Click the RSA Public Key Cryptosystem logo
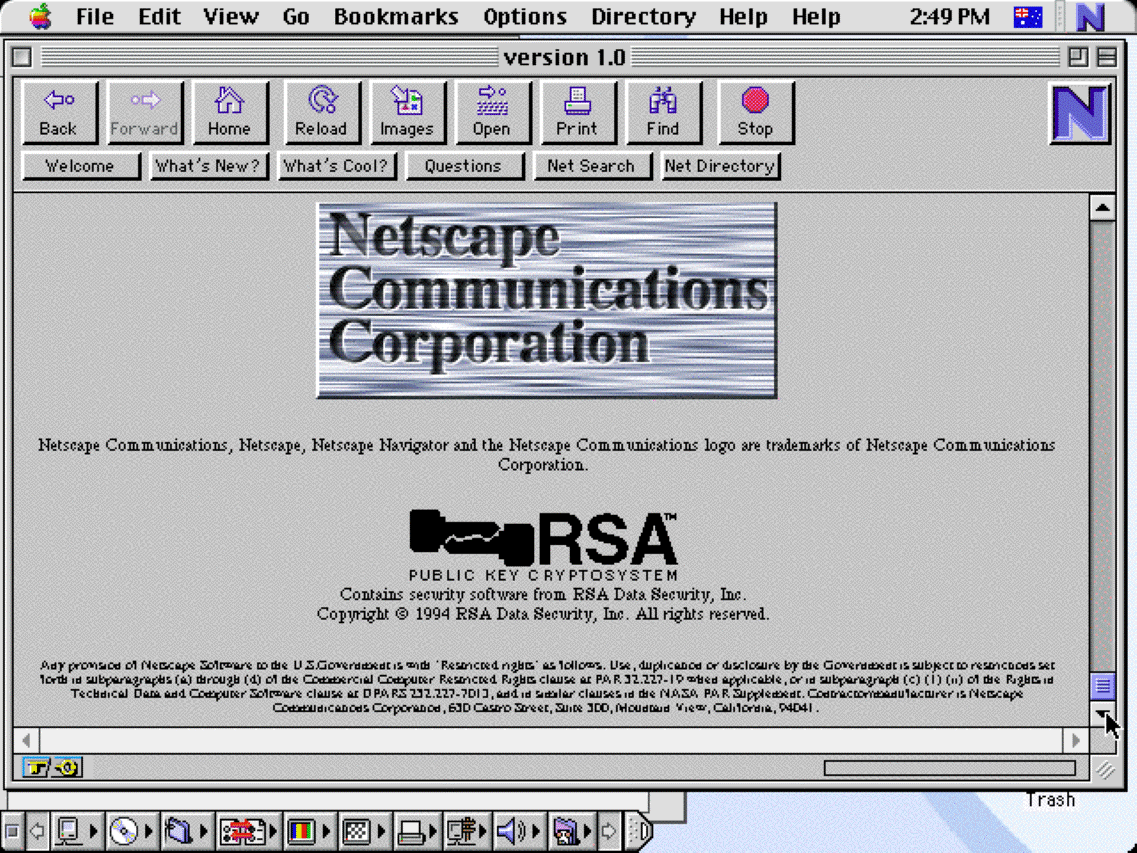1137x853 pixels. (543, 545)
